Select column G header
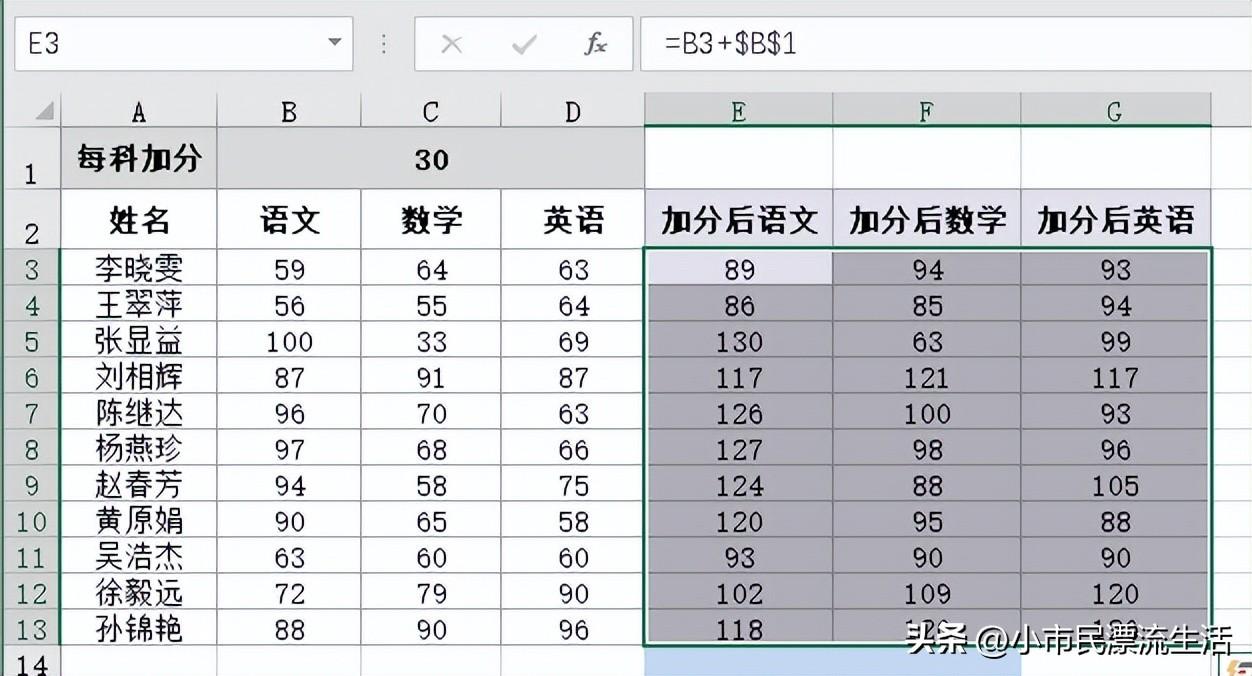Image resolution: width=1252 pixels, height=676 pixels. [x=1115, y=110]
